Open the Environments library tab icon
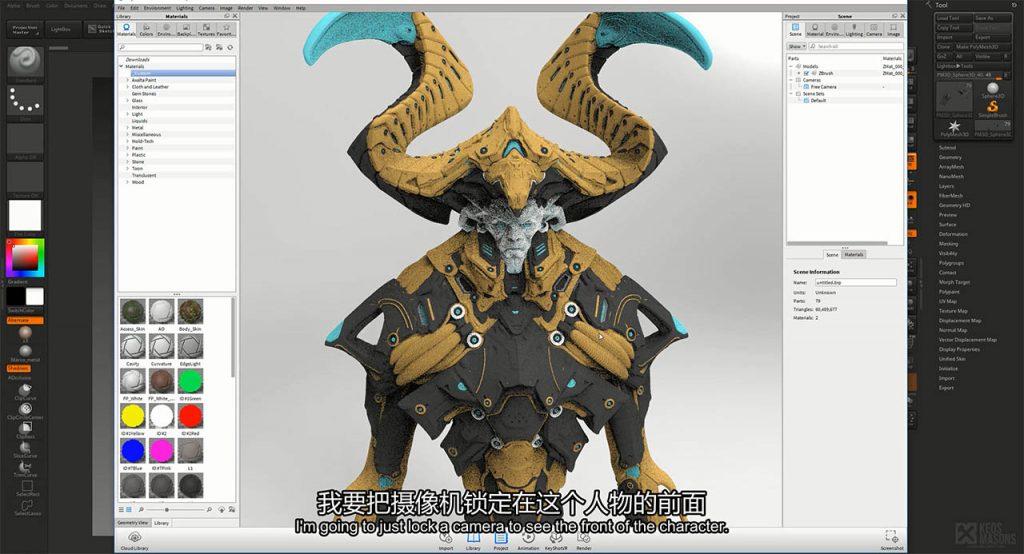1024x554 pixels. [166, 29]
